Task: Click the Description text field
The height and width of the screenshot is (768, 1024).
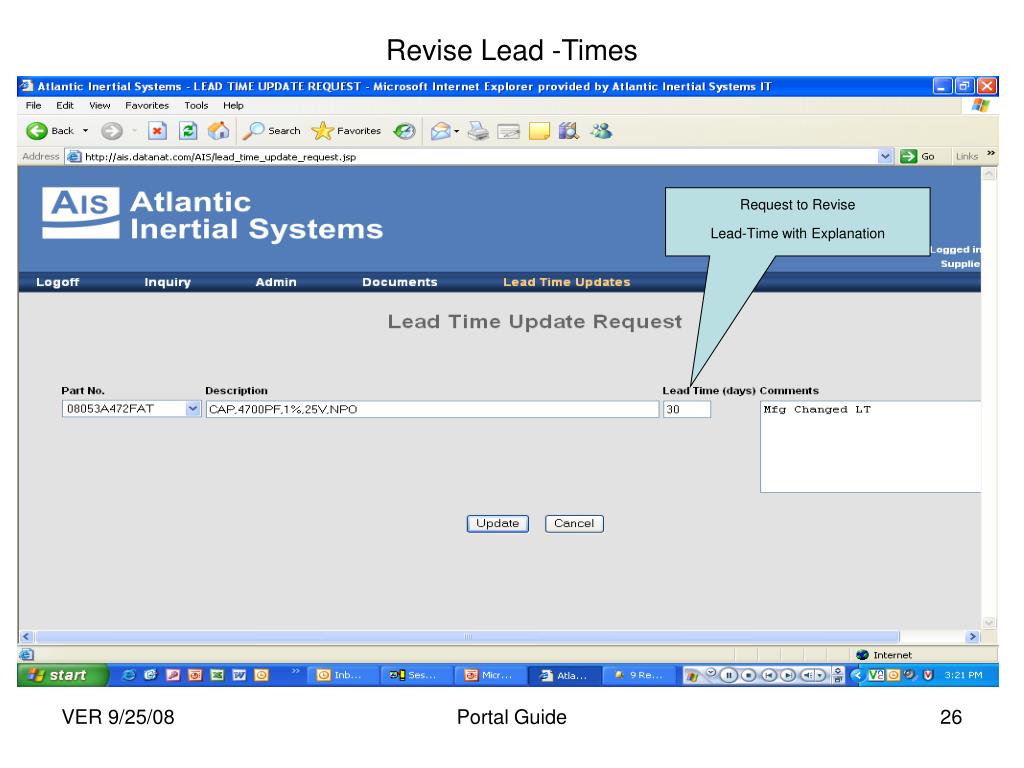Action: coord(432,409)
